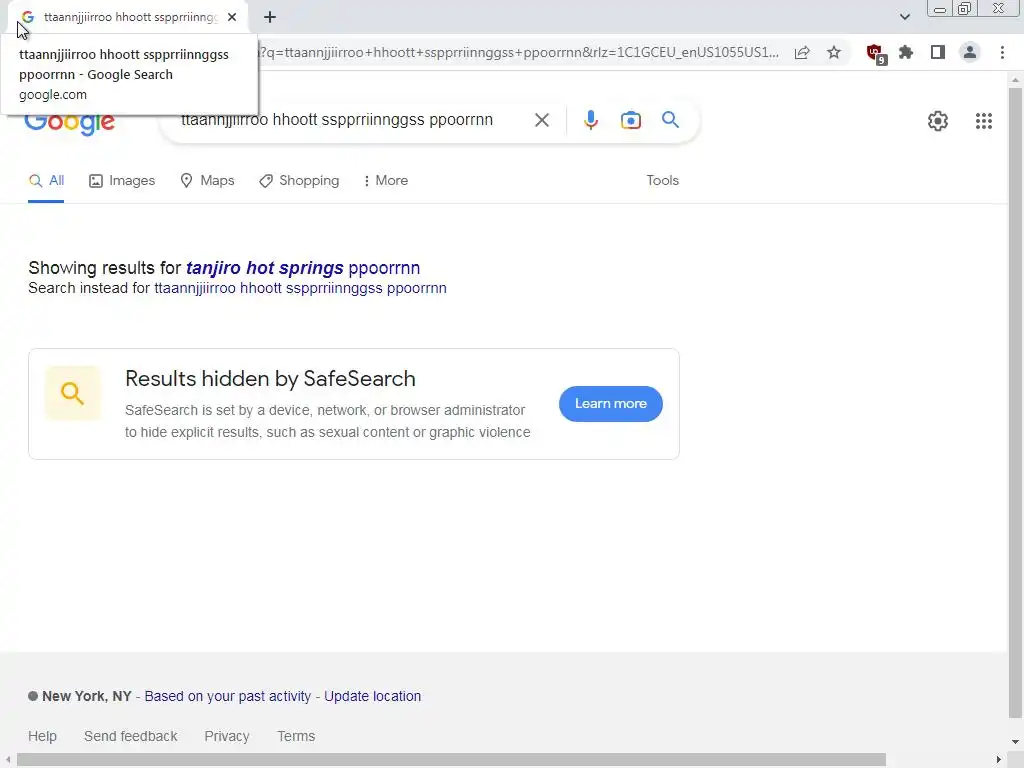Click the vertical scrollbar thumb
This screenshot has height=768, width=1024.
pos(1015,402)
